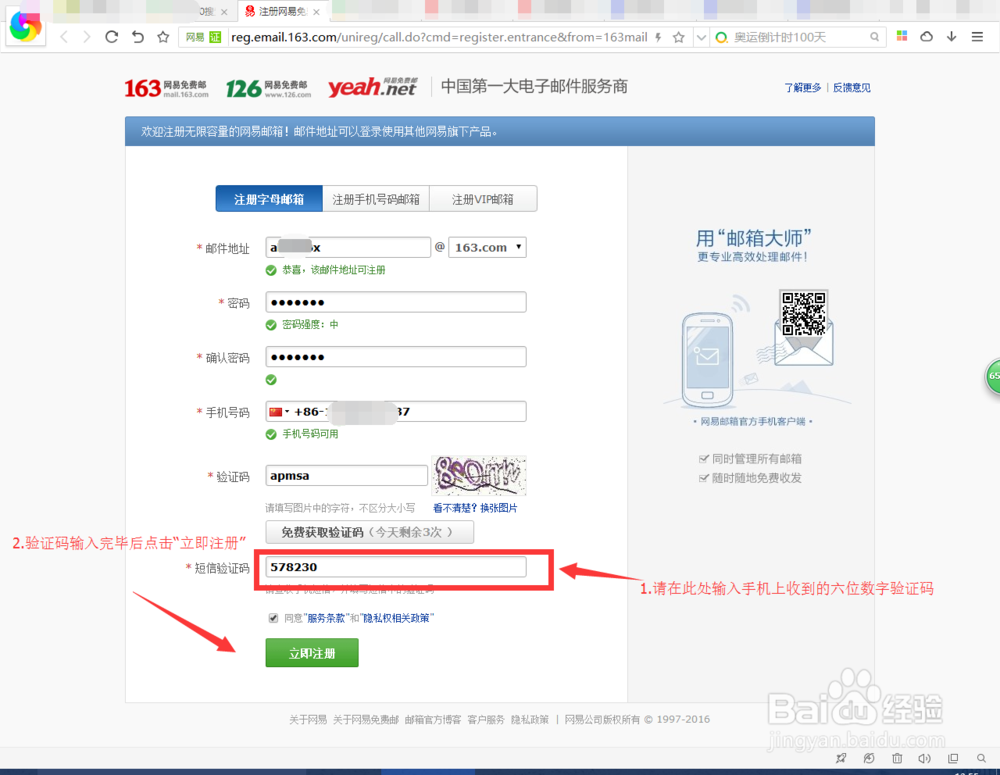The image size is (1000, 775).
Task: Click the 邮件地址 input field
Action: [348, 247]
